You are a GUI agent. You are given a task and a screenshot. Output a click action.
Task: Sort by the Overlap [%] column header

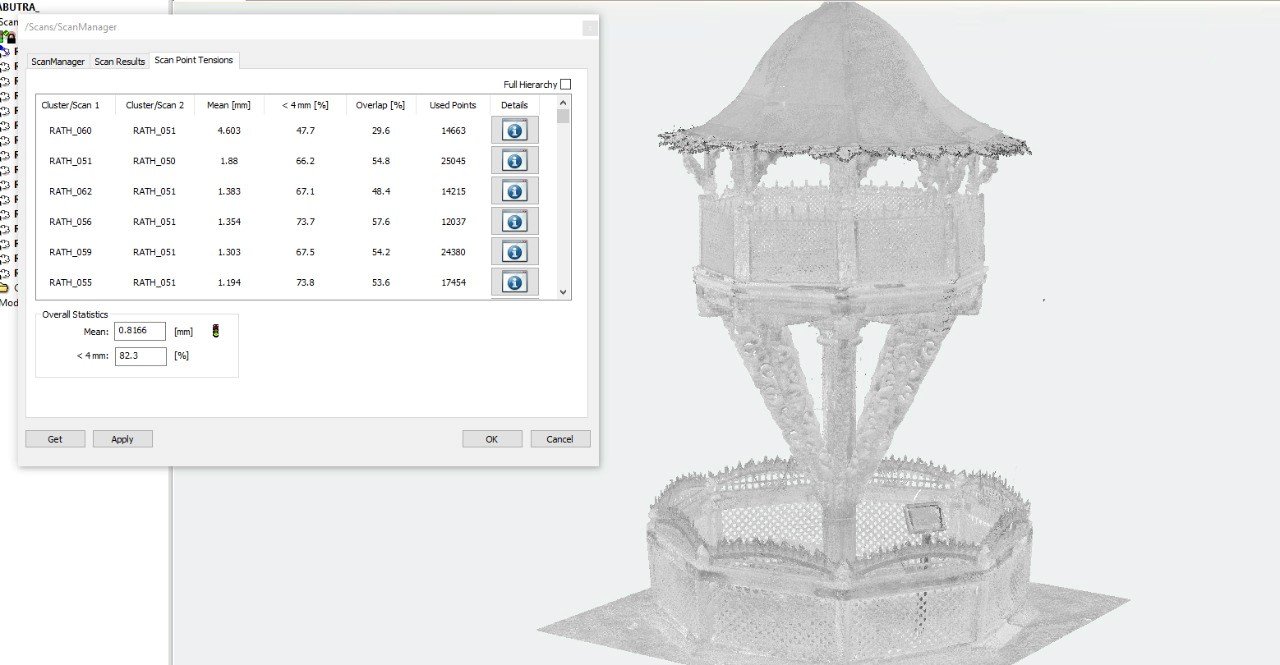click(x=380, y=105)
